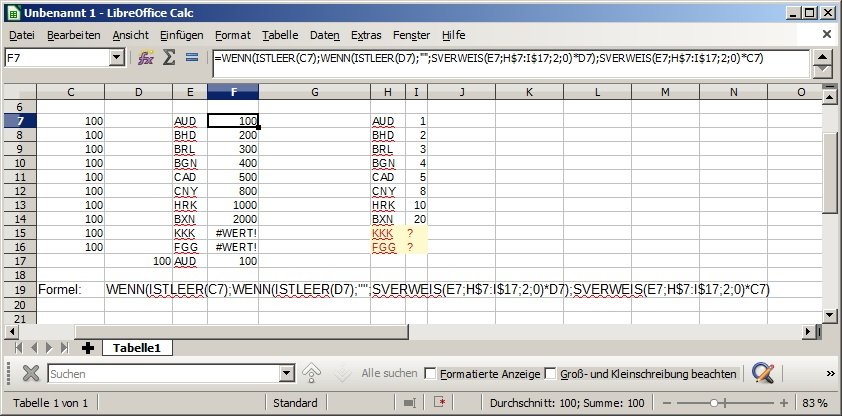The image size is (842, 416).
Task: Click the Sum sigma icon
Action: tap(169, 57)
